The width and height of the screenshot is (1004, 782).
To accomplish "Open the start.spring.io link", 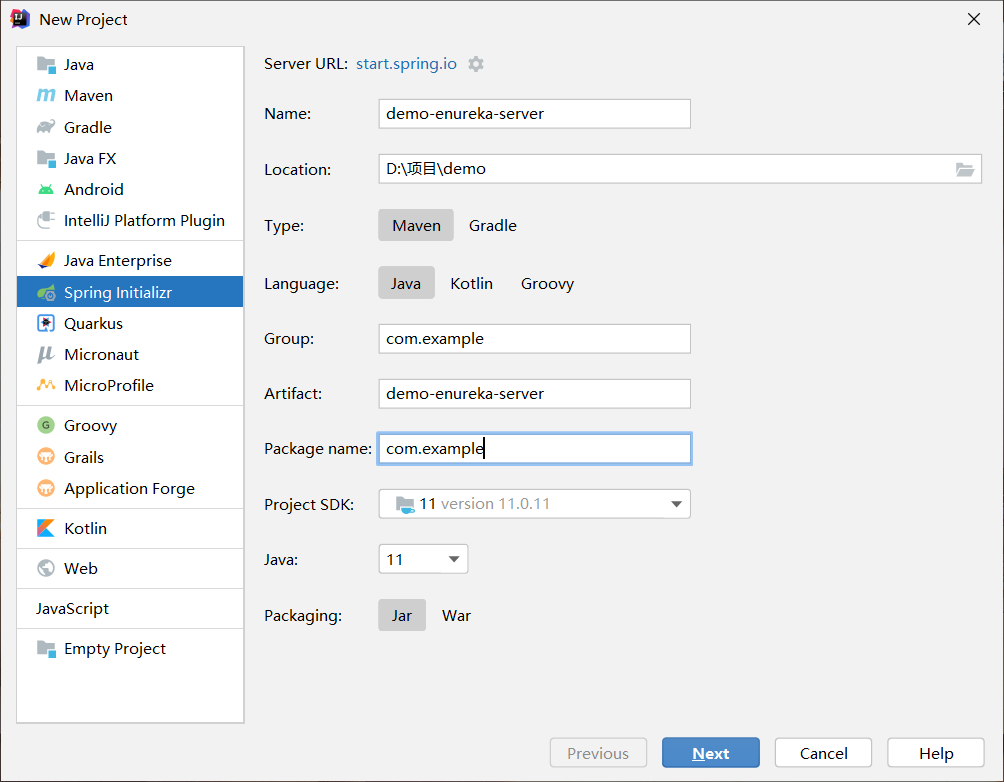I will pos(406,63).
